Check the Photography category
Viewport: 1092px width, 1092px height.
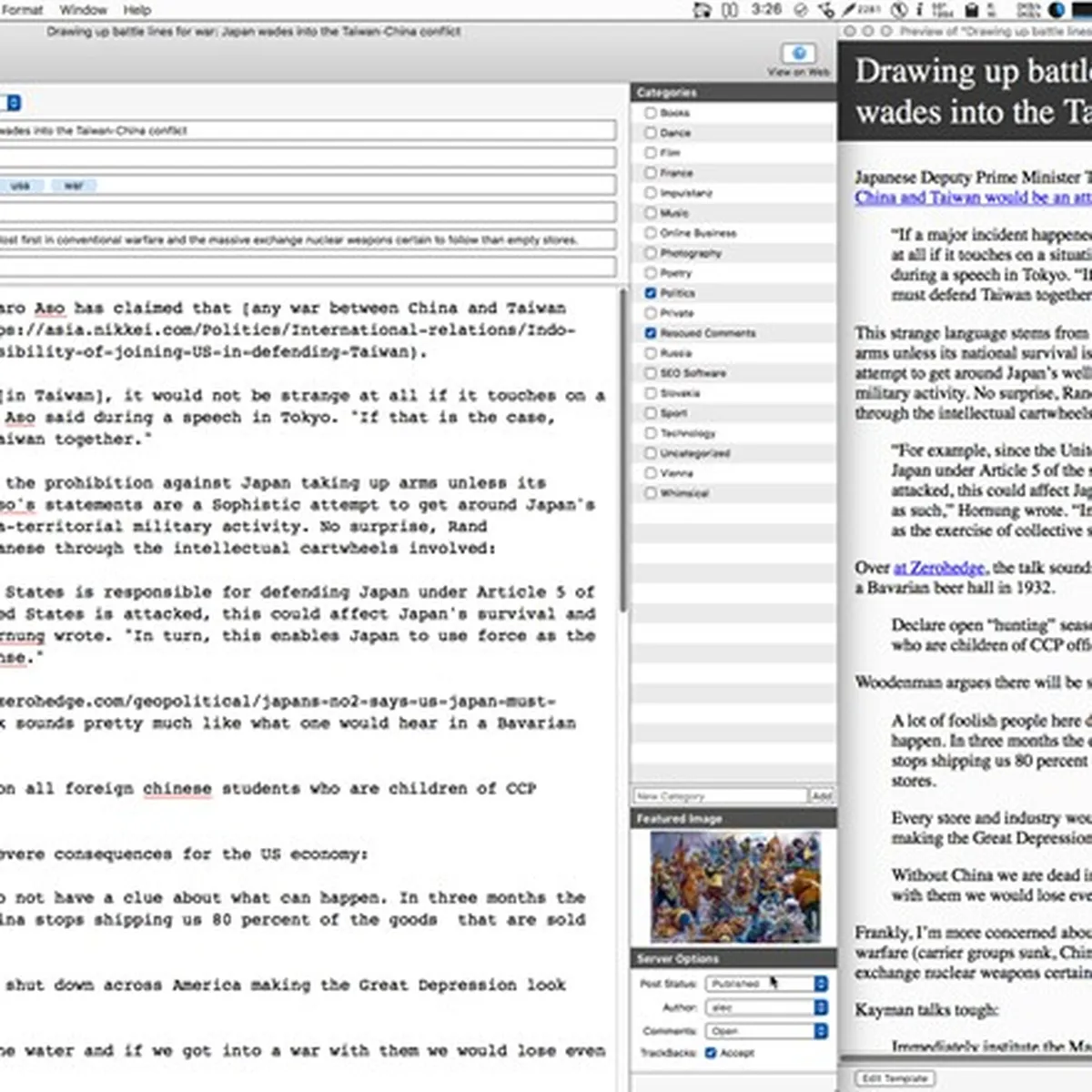click(x=650, y=253)
